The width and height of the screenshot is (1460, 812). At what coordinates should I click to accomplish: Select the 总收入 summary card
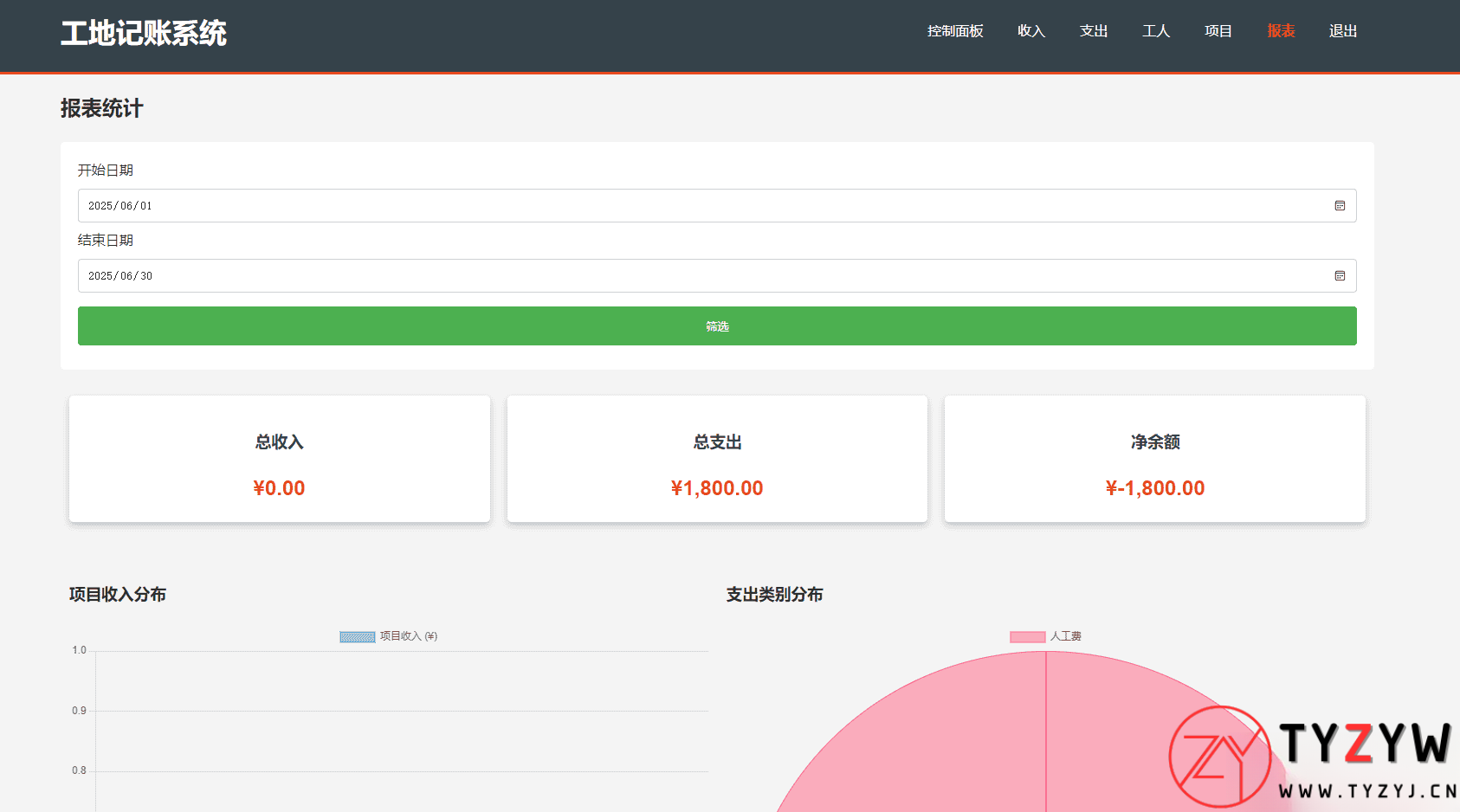(279, 459)
